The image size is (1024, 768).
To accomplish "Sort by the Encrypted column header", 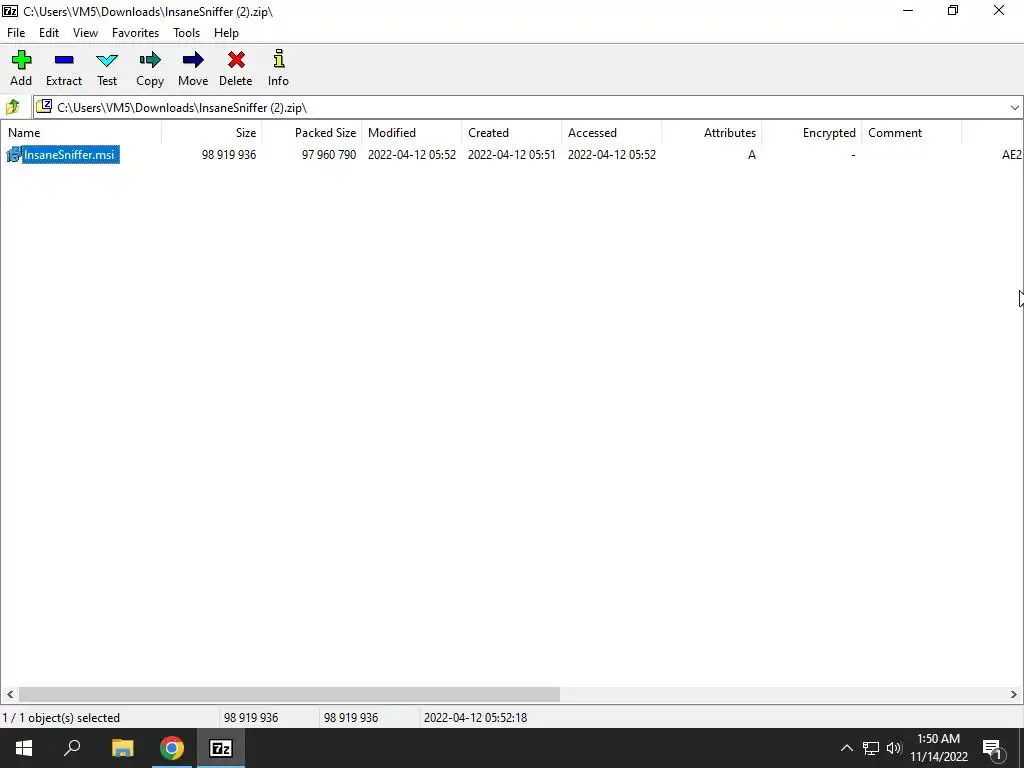I will tap(811, 133).
